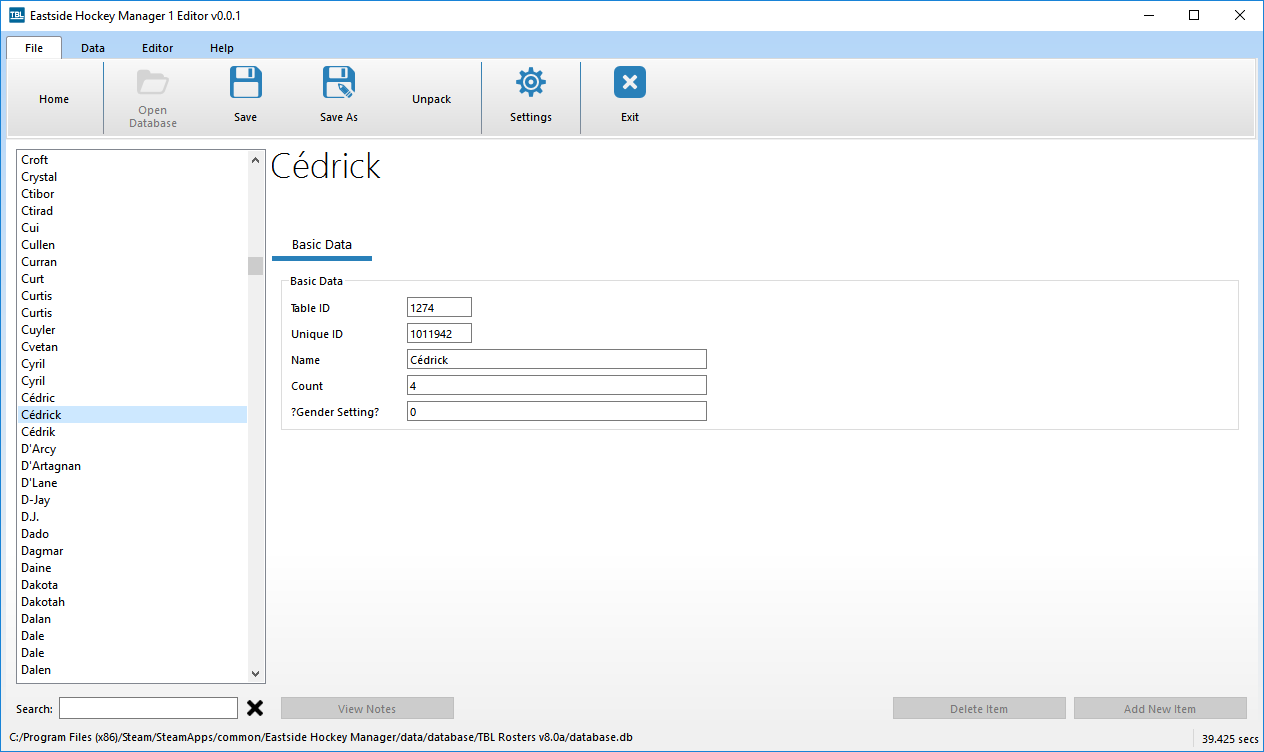Click the View Notes button

(367, 707)
